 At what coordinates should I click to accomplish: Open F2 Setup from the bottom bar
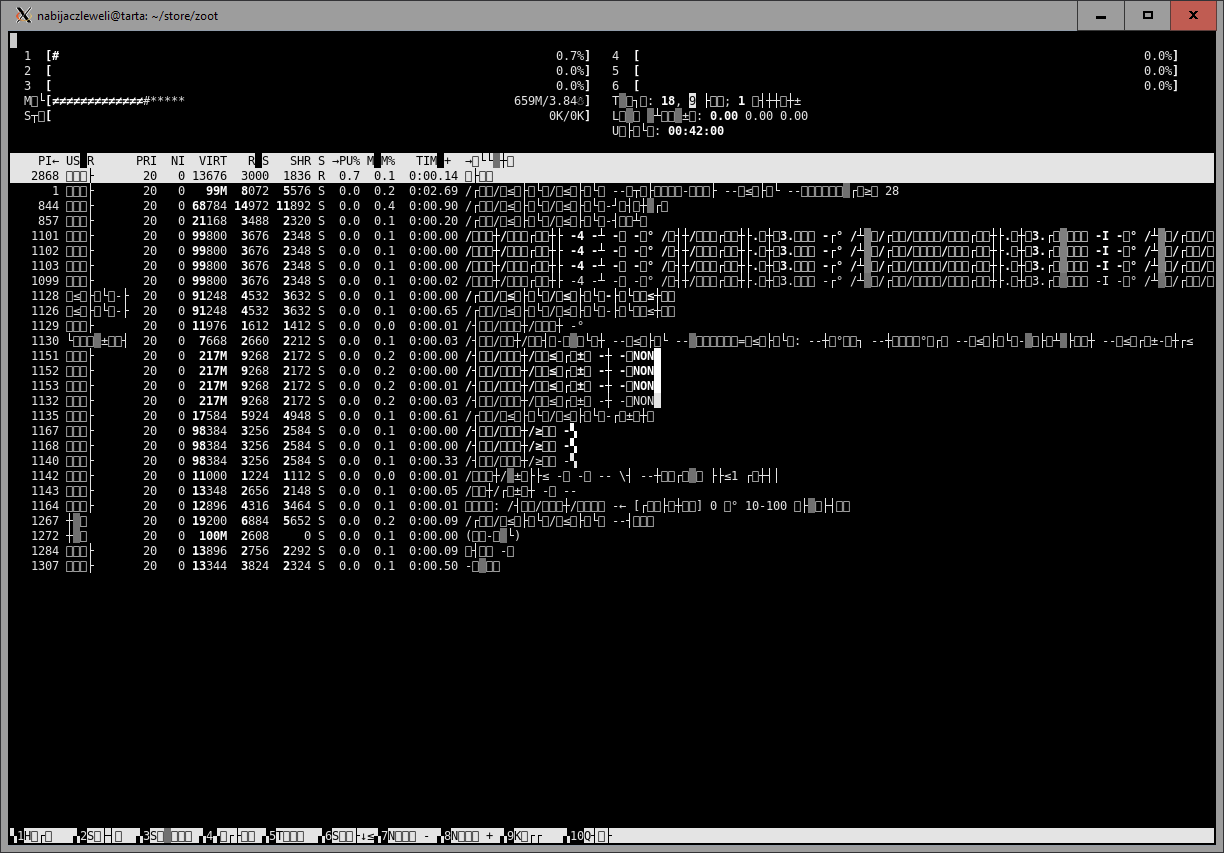[109, 836]
